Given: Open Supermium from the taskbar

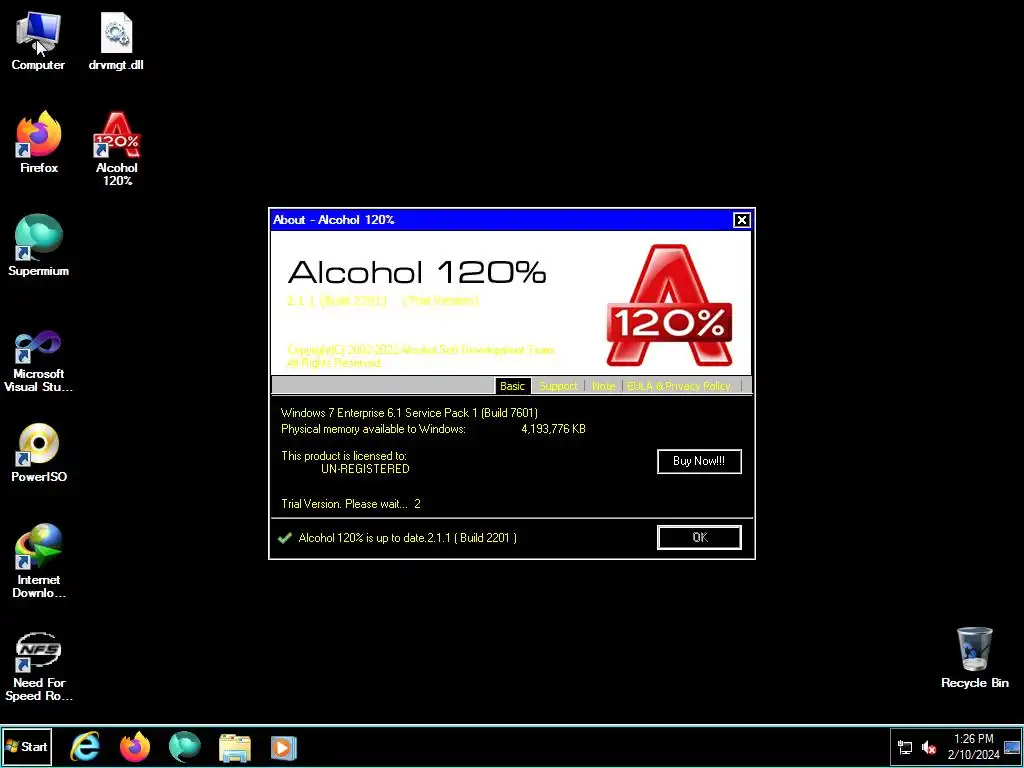Looking at the screenshot, I should point(184,747).
